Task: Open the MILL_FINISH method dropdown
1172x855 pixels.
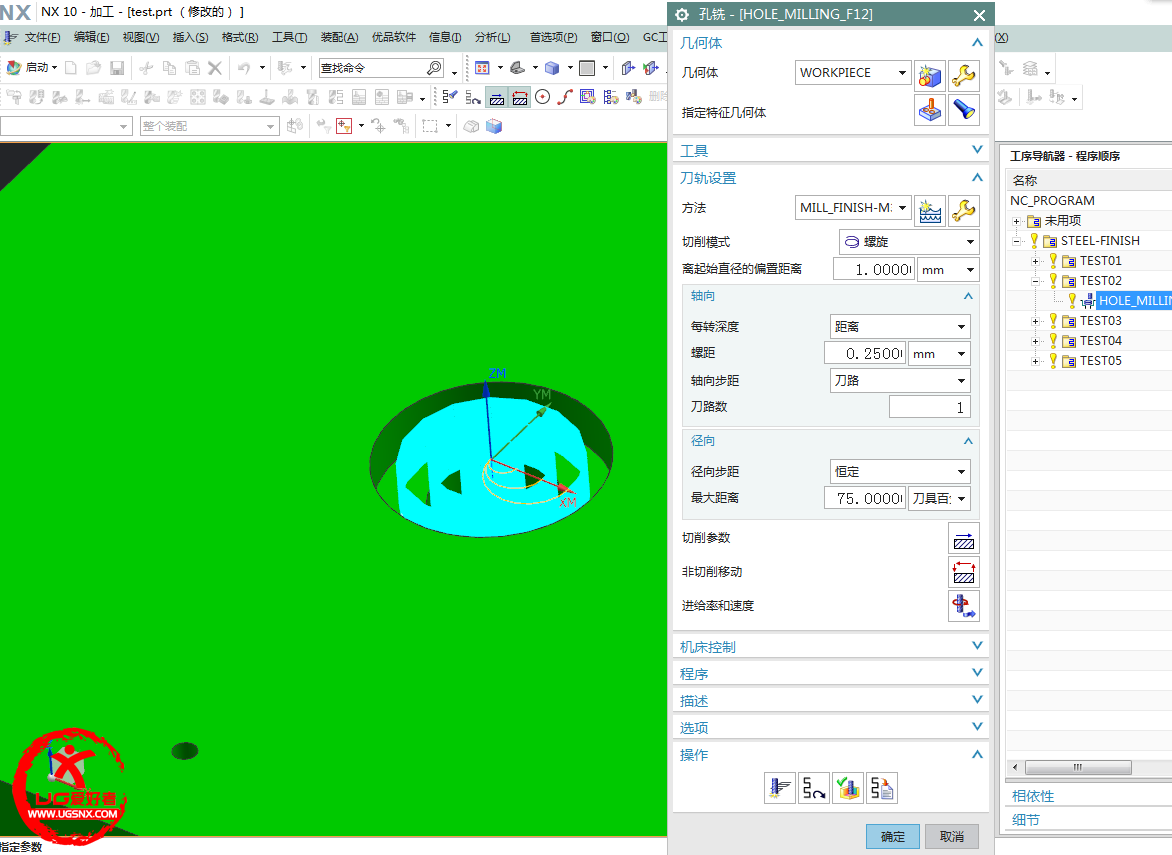Action: coord(902,208)
